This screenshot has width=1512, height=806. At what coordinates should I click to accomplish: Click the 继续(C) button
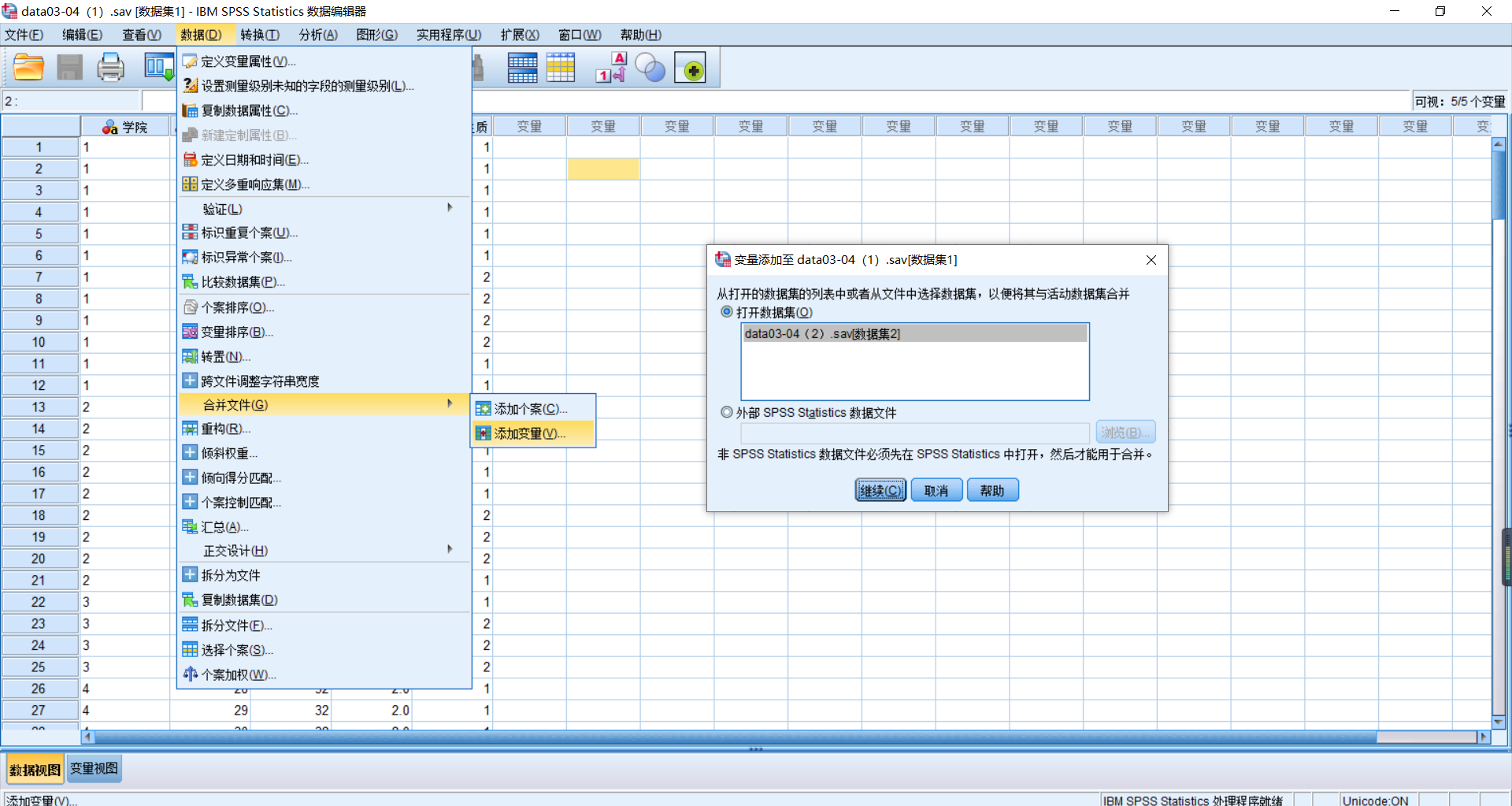click(x=880, y=490)
